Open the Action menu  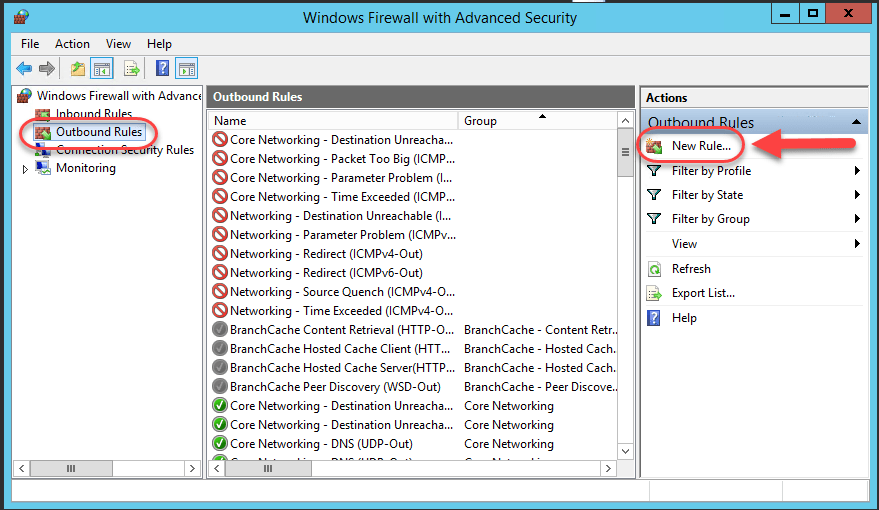pos(72,44)
